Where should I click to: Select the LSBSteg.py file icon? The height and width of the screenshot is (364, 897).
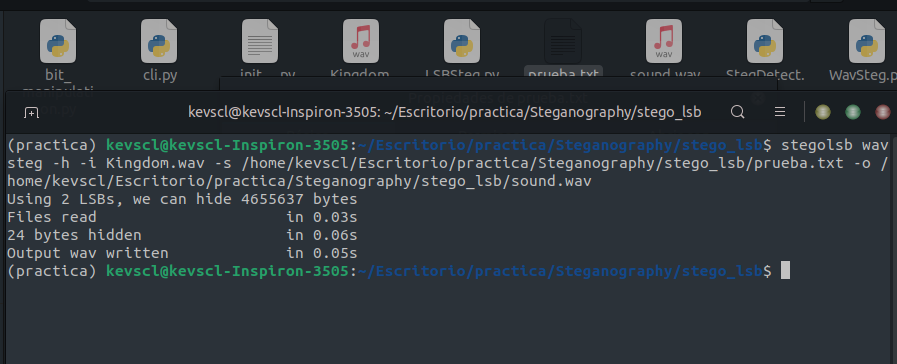pyautogui.click(x=462, y=41)
